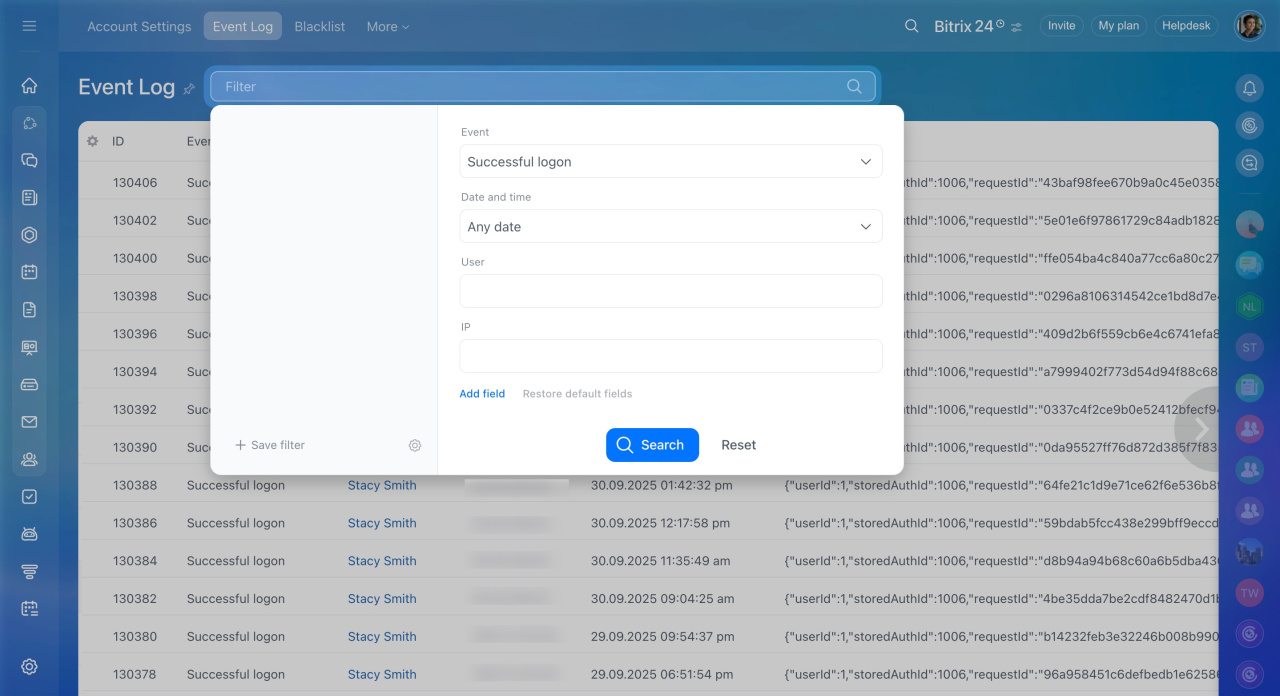
Task: Open the table column settings gear
Action: (93, 141)
